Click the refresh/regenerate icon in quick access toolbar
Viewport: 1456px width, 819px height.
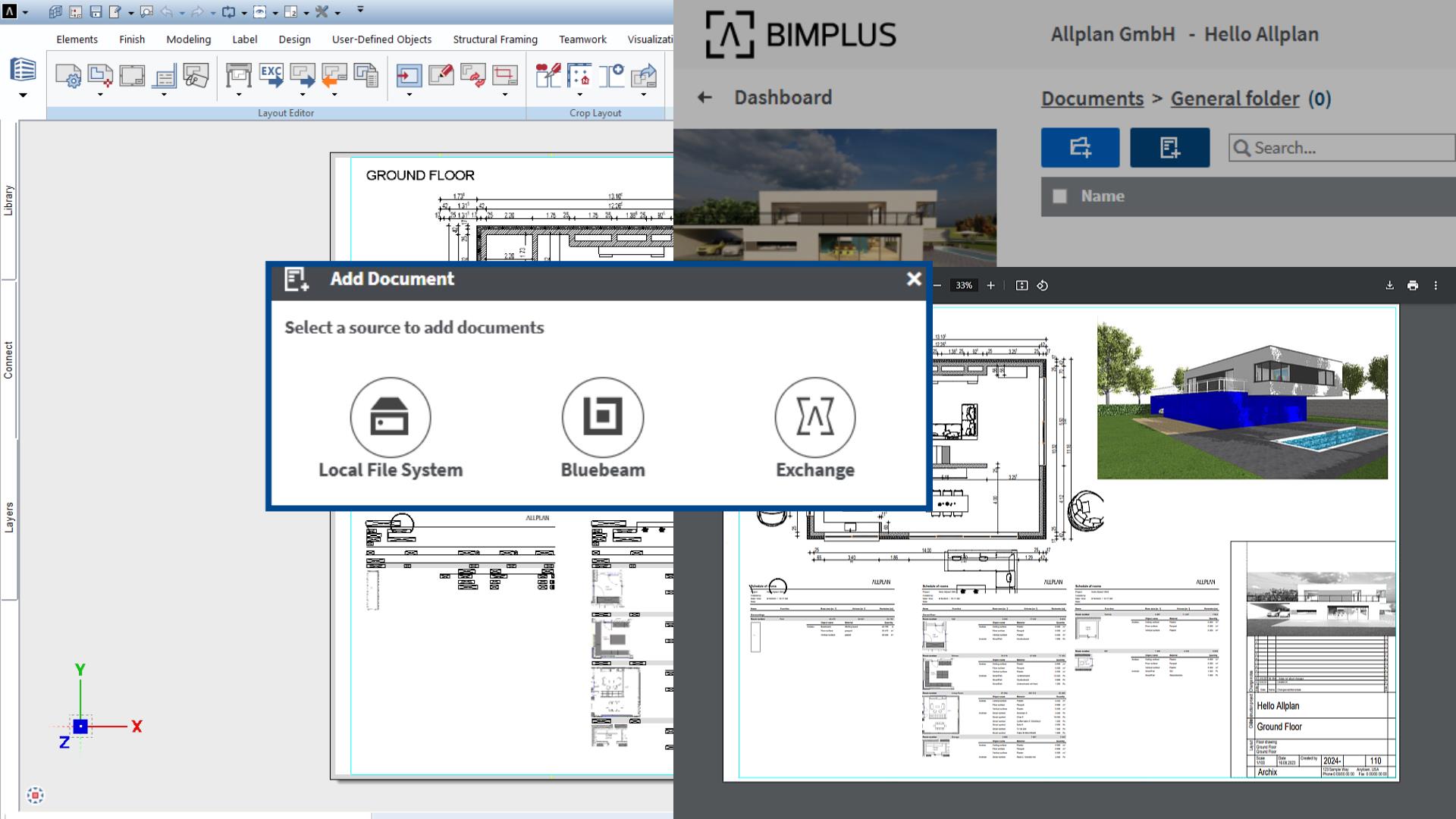tap(228, 11)
